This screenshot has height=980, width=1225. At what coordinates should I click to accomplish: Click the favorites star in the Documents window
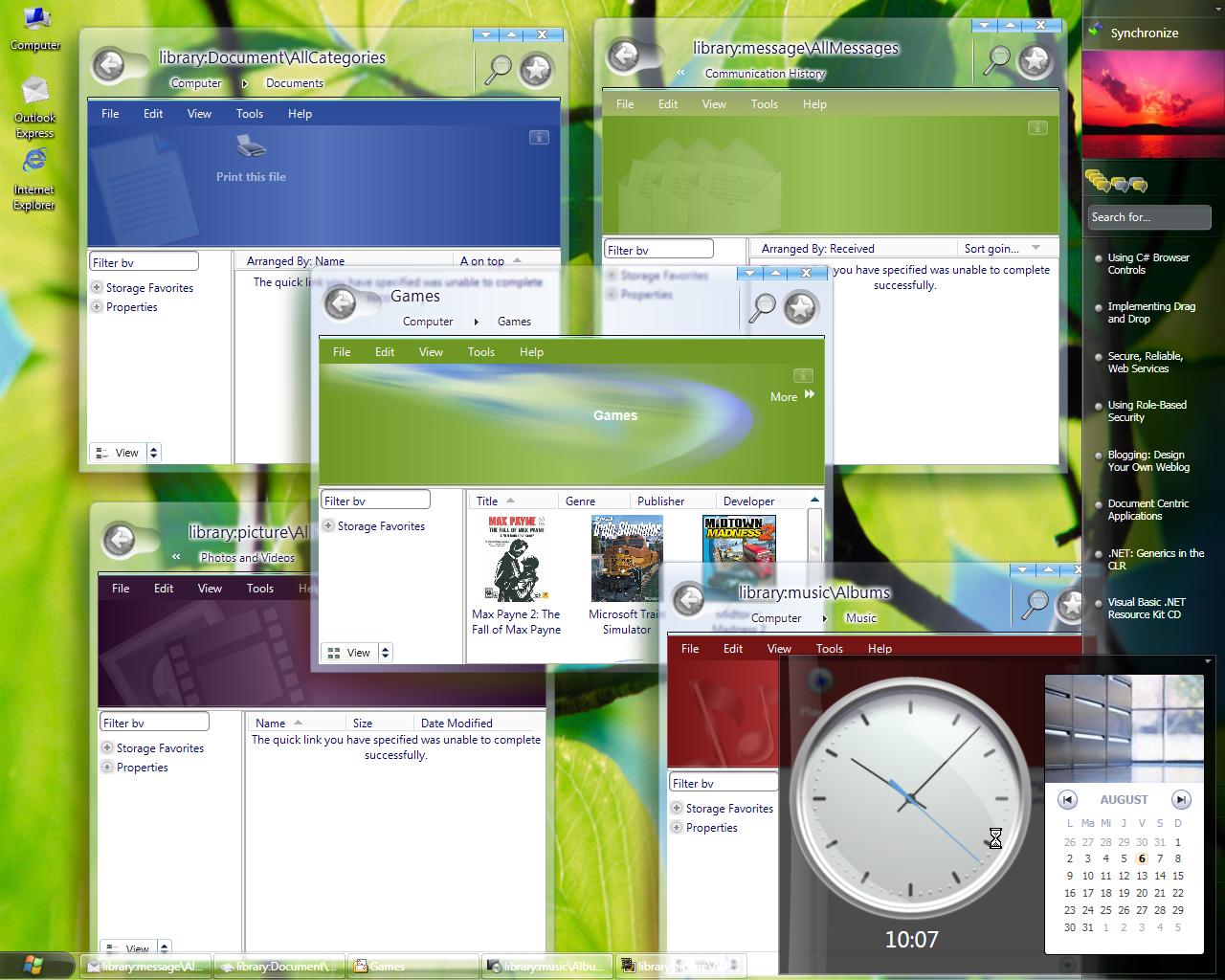536,69
